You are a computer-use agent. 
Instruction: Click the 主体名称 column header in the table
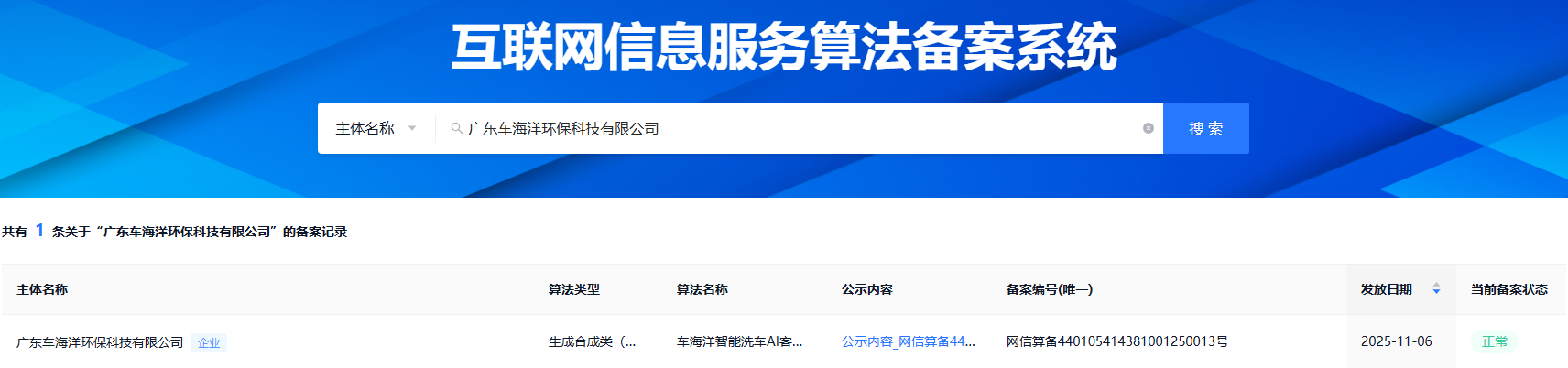(42, 289)
